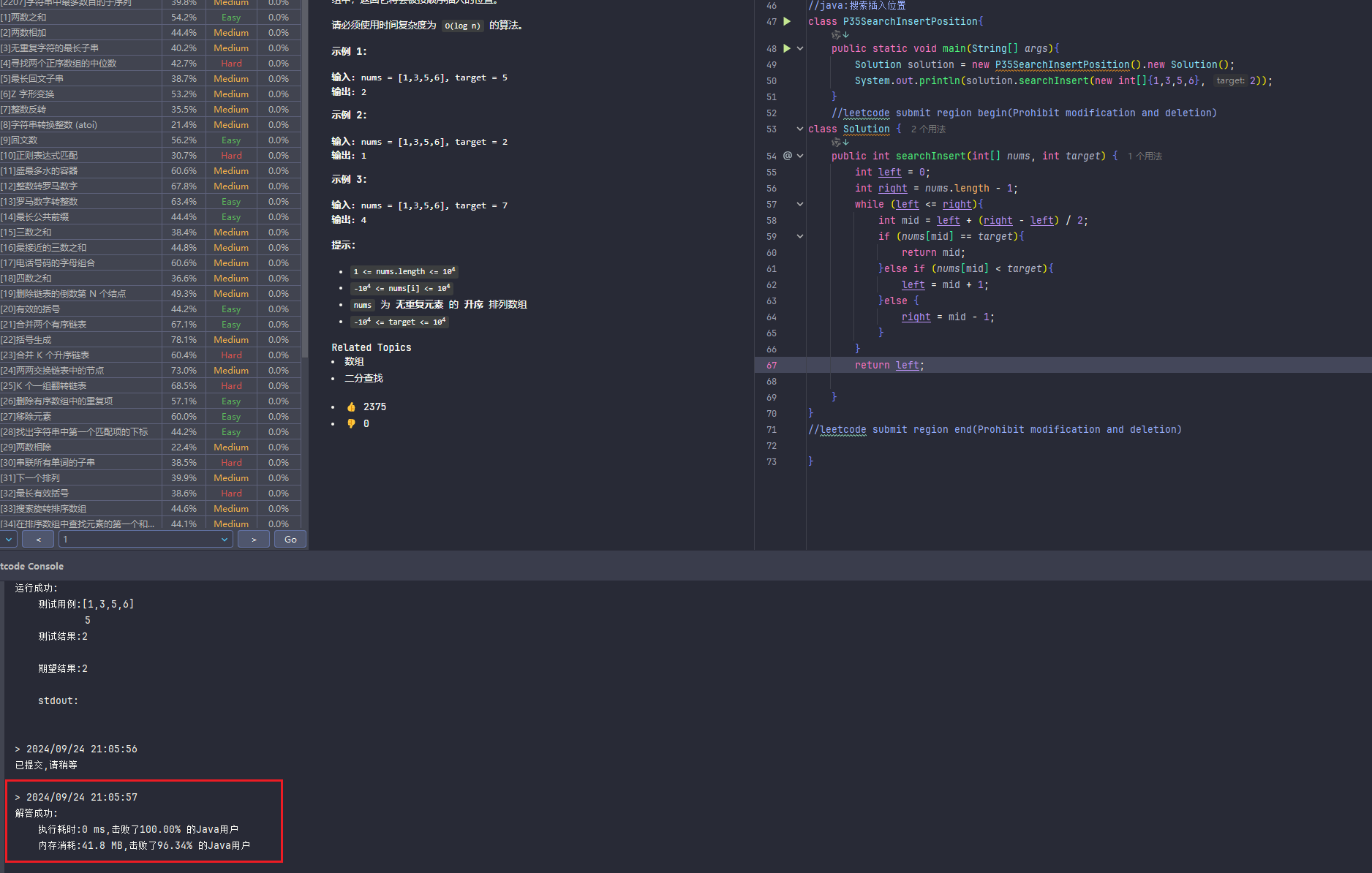Viewport: 1372px width, 873px height.
Task: Click the thumbs up icon next to 2375
Action: [x=351, y=407]
